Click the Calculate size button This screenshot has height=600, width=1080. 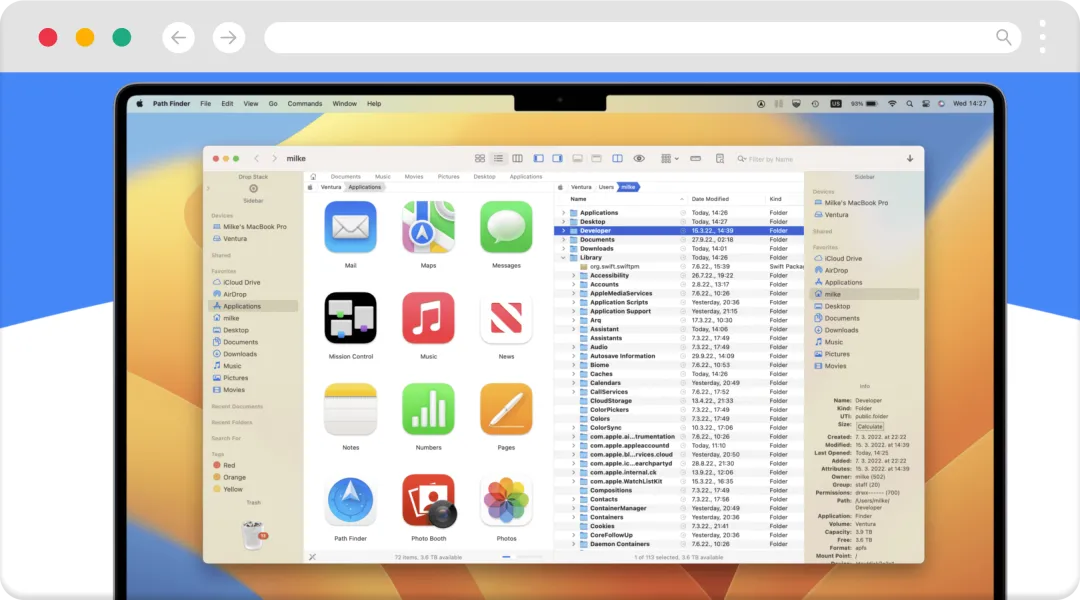click(870, 426)
